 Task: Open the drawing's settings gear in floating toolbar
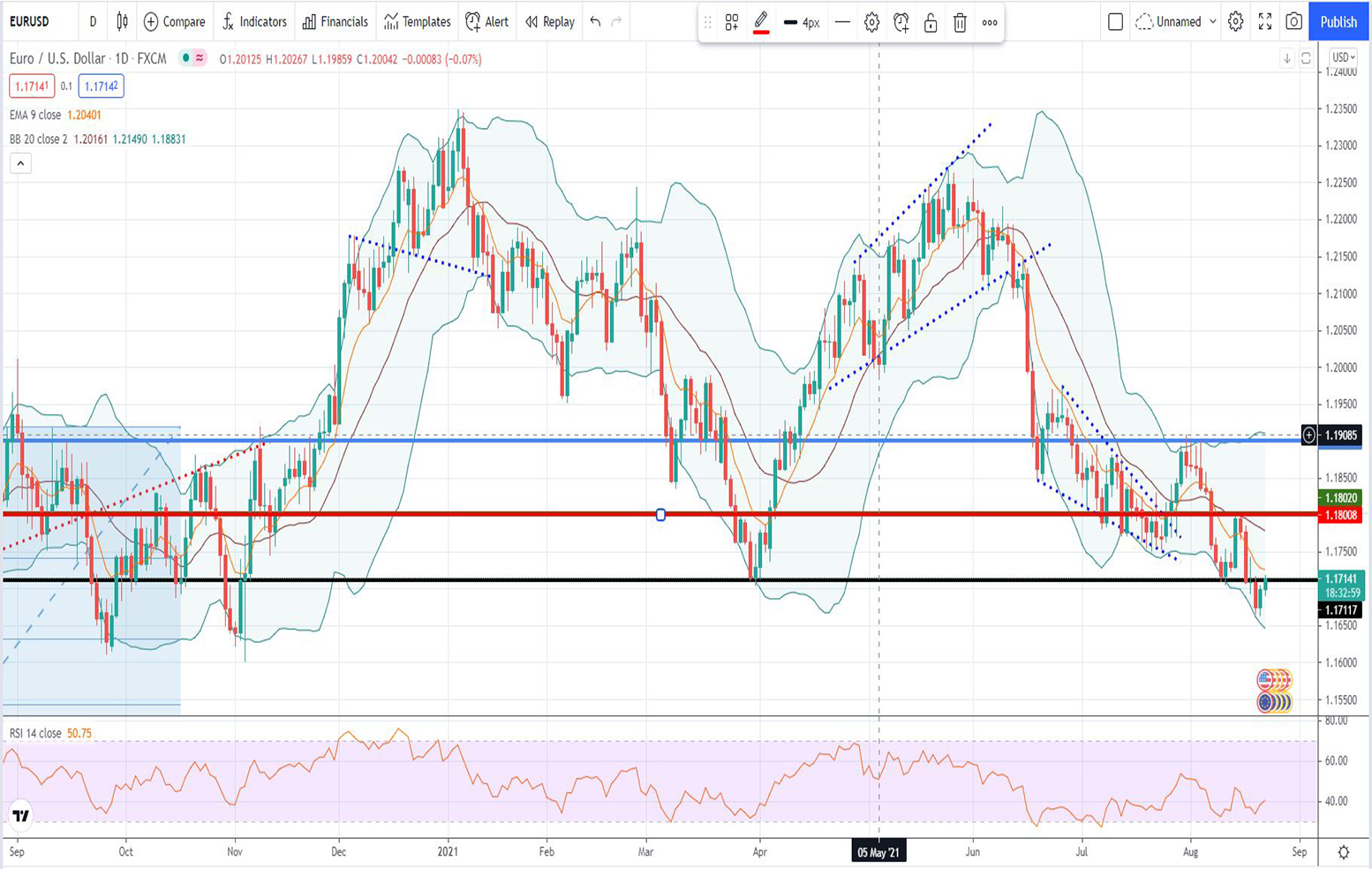point(871,23)
